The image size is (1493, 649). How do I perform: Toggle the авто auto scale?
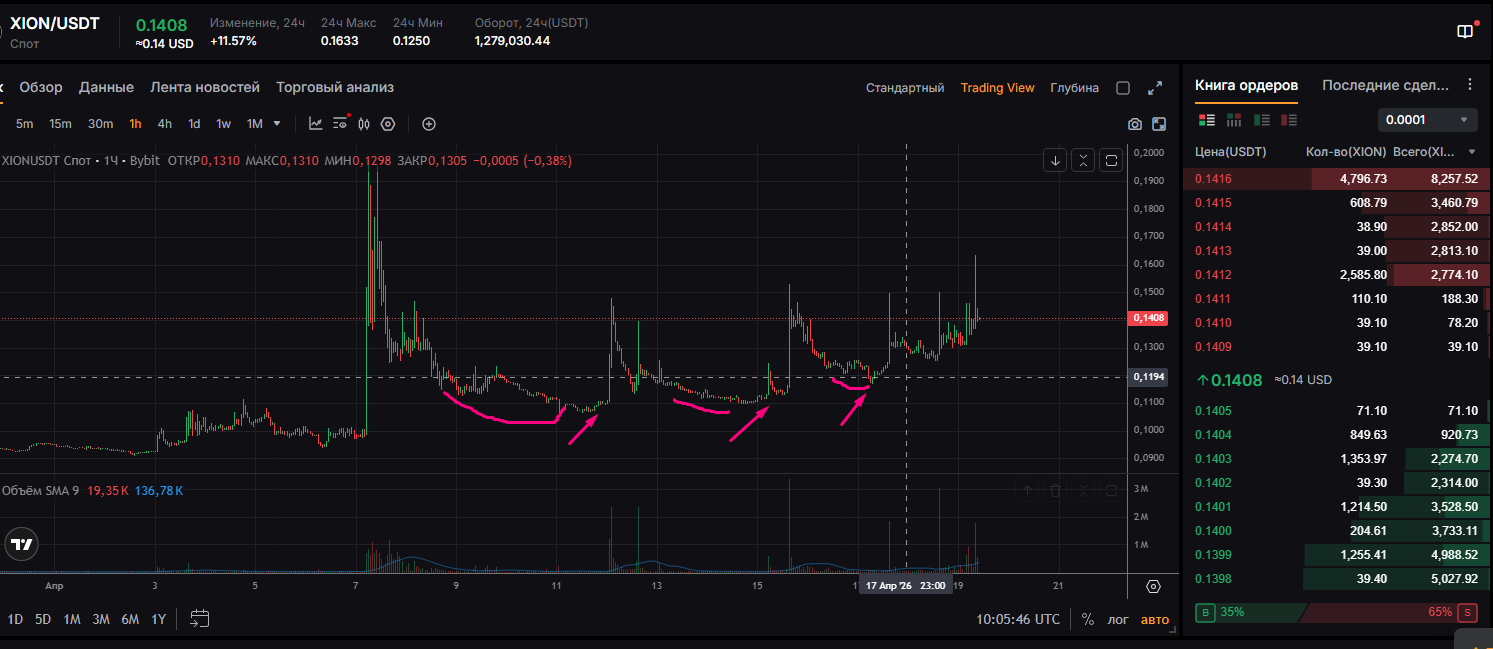click(x=1154, y=619)
